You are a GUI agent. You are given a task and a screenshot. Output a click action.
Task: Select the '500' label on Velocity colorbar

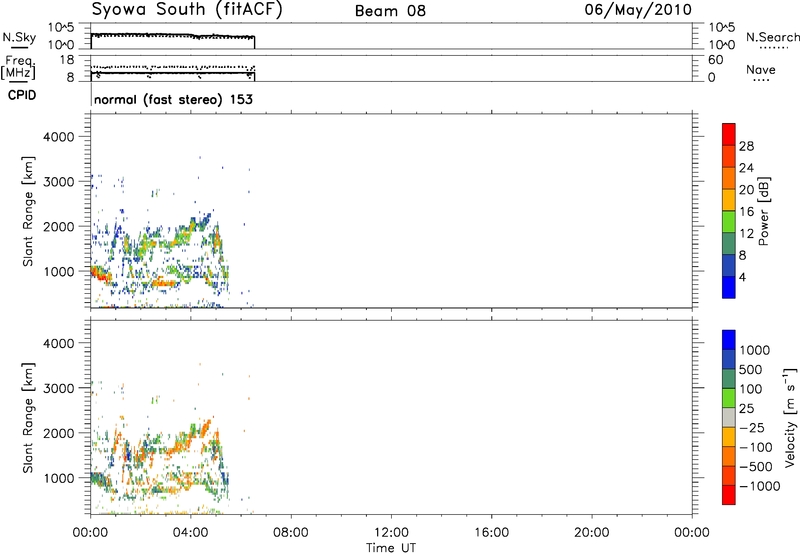pos(750,369)
